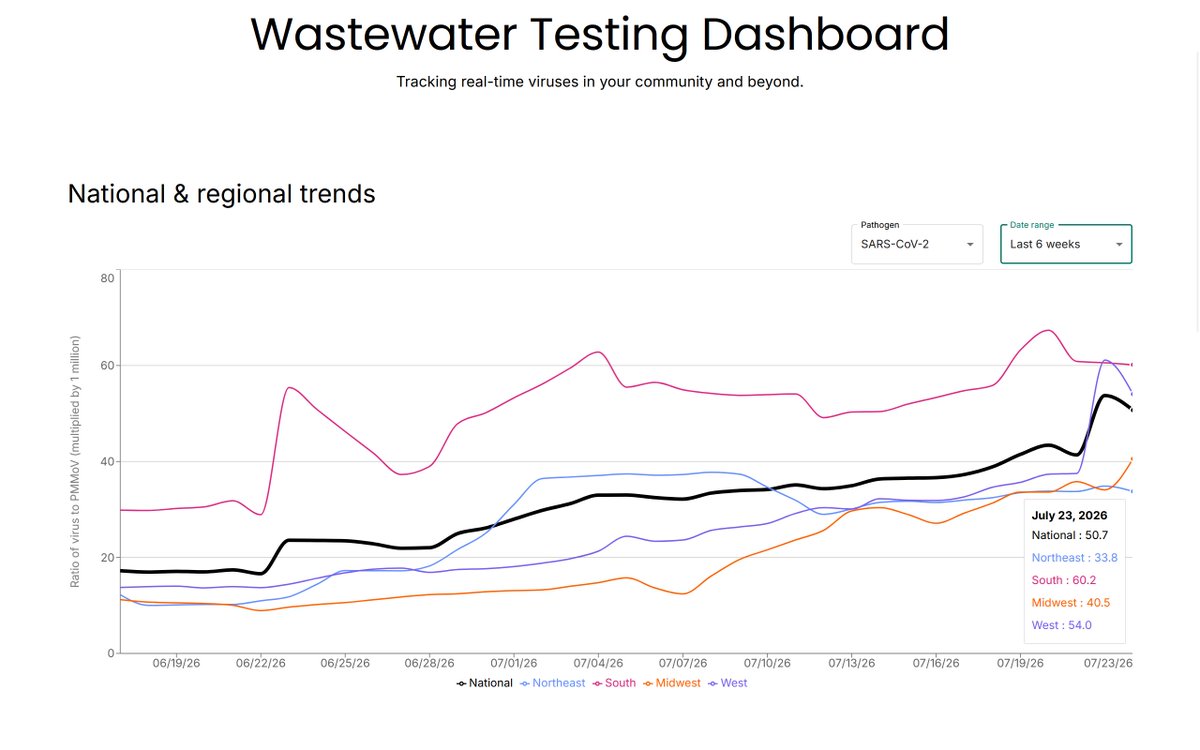Click the July 23, 2026 tooltip box

tap(1075, 571)
